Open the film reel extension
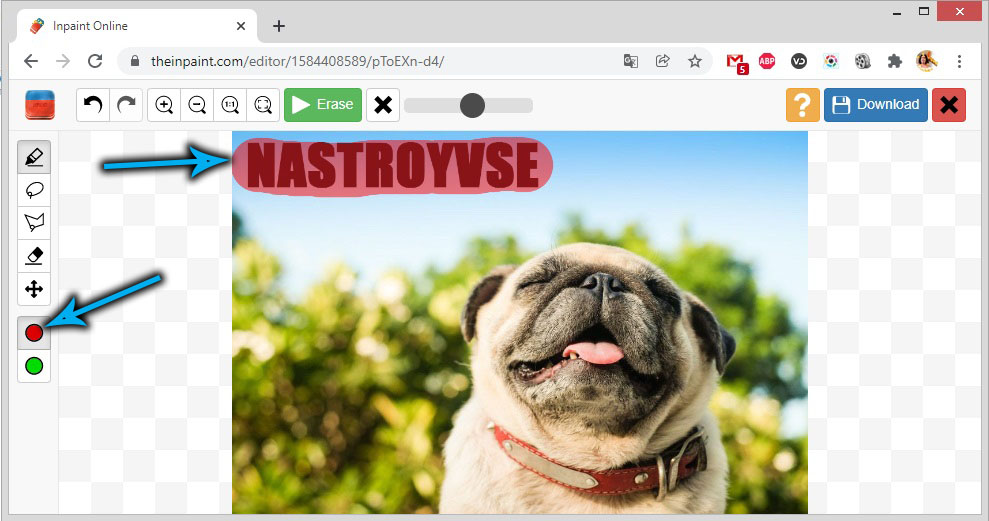The image size is (989, 521). [863, 61]
